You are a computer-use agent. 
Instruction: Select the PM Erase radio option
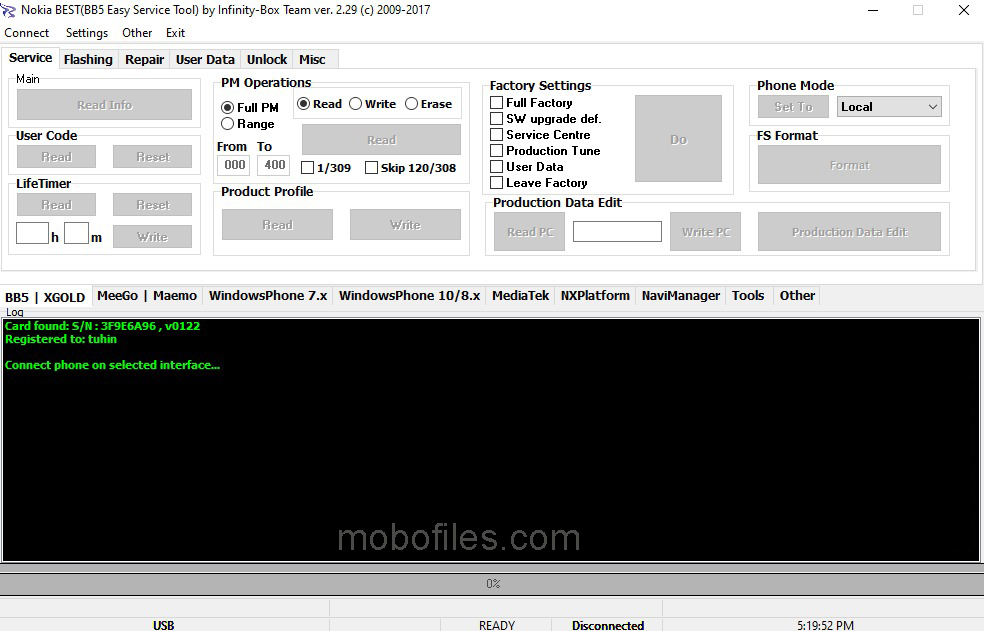[429, 104]
